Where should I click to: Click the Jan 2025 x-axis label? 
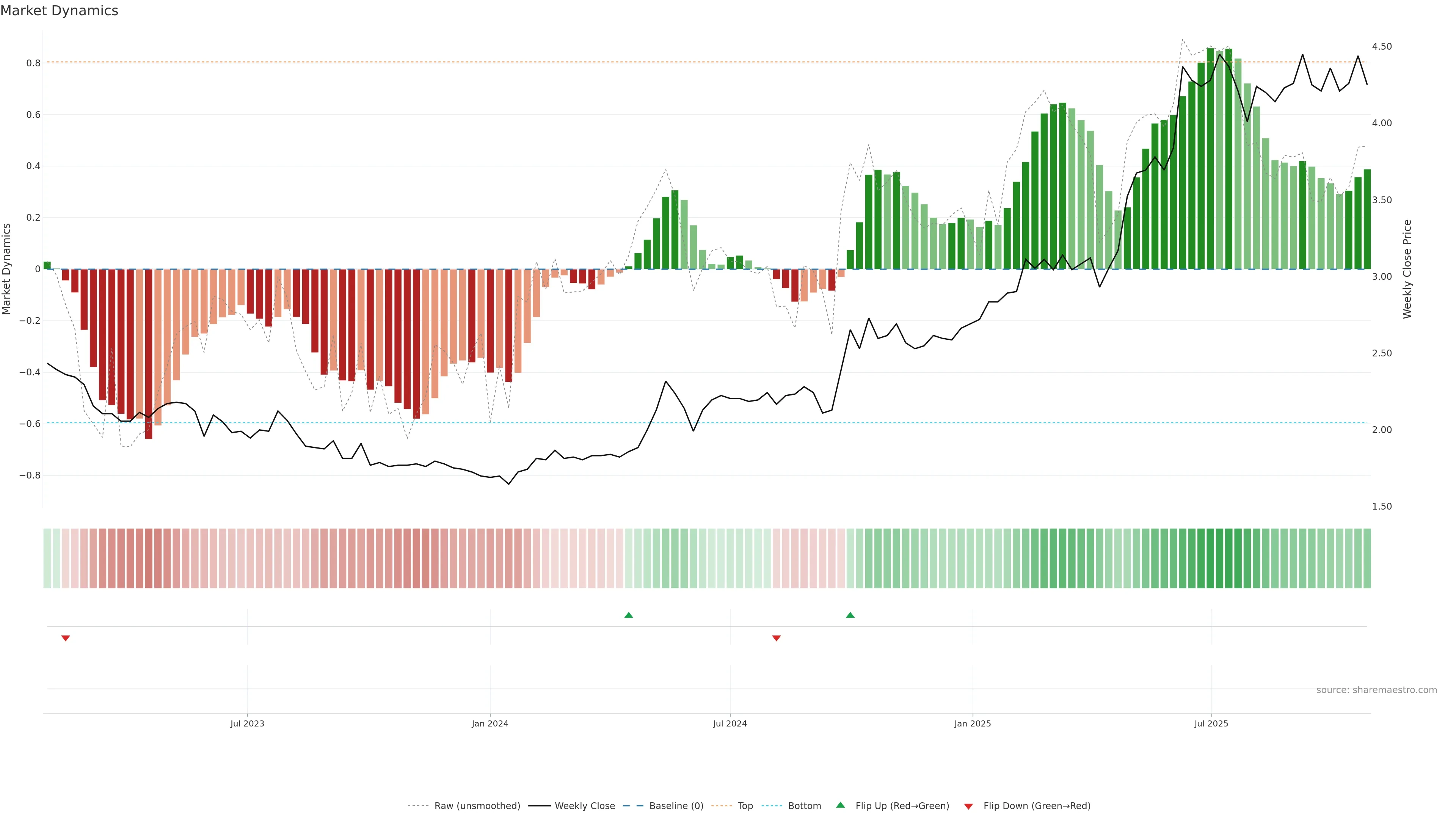(972, 723)
